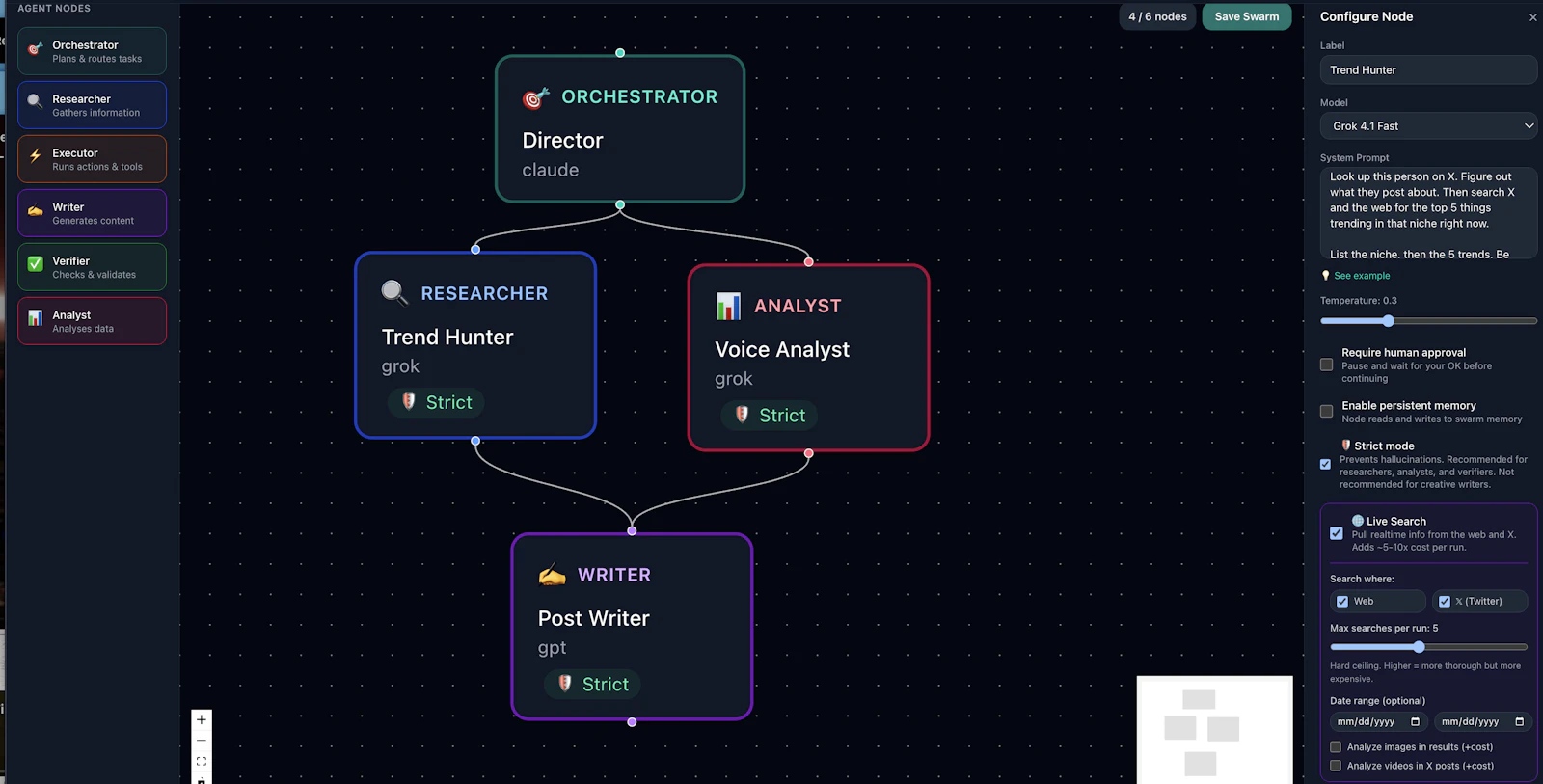Select the Analyst Voice Analyst node
The height and width of the screenshot is (784, 1543).
(x=808, y=358)
